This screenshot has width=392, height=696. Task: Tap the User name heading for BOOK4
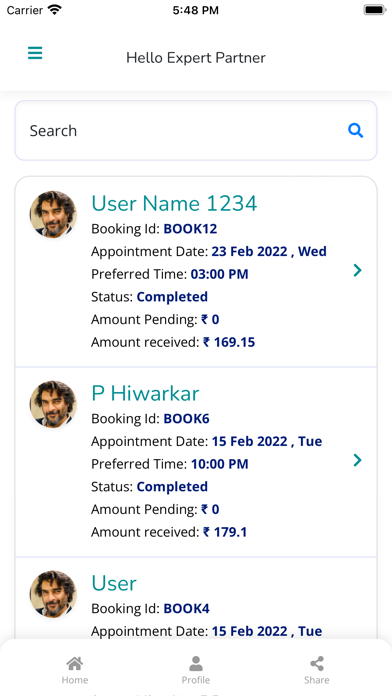click(x=114, y=583)
